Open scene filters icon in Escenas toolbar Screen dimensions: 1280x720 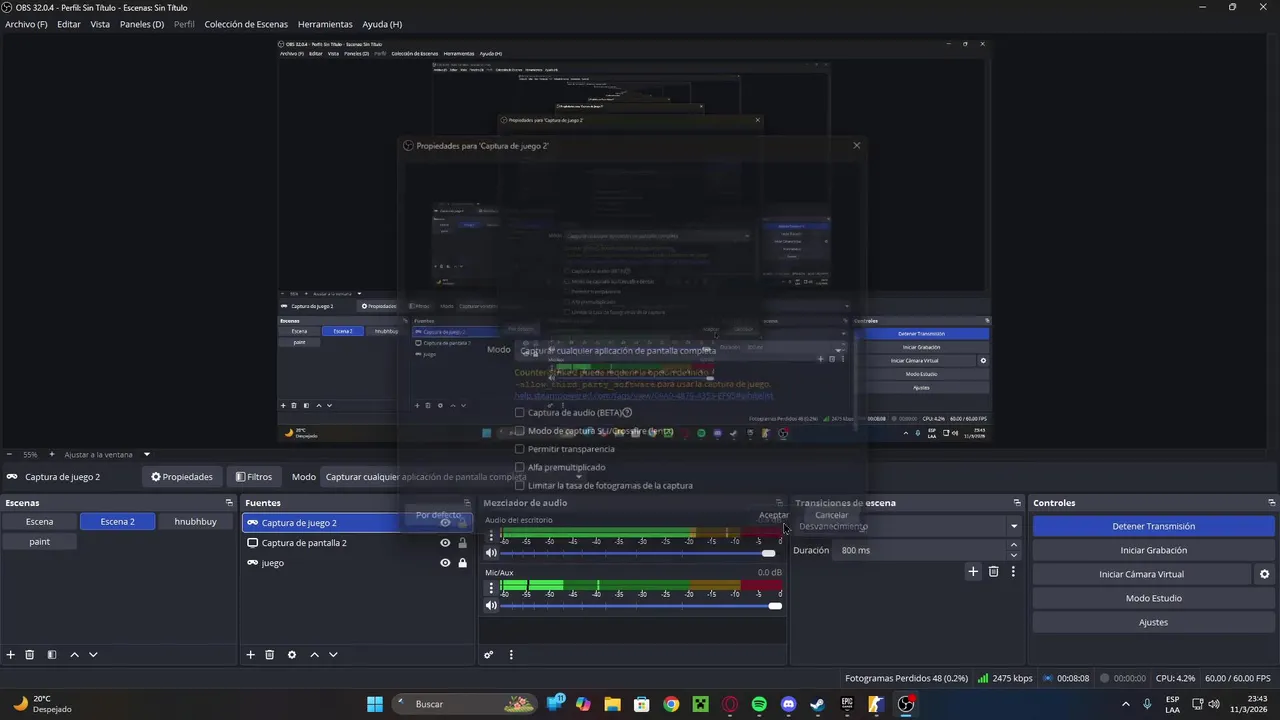pyautogui.click(x=52, y=655)
